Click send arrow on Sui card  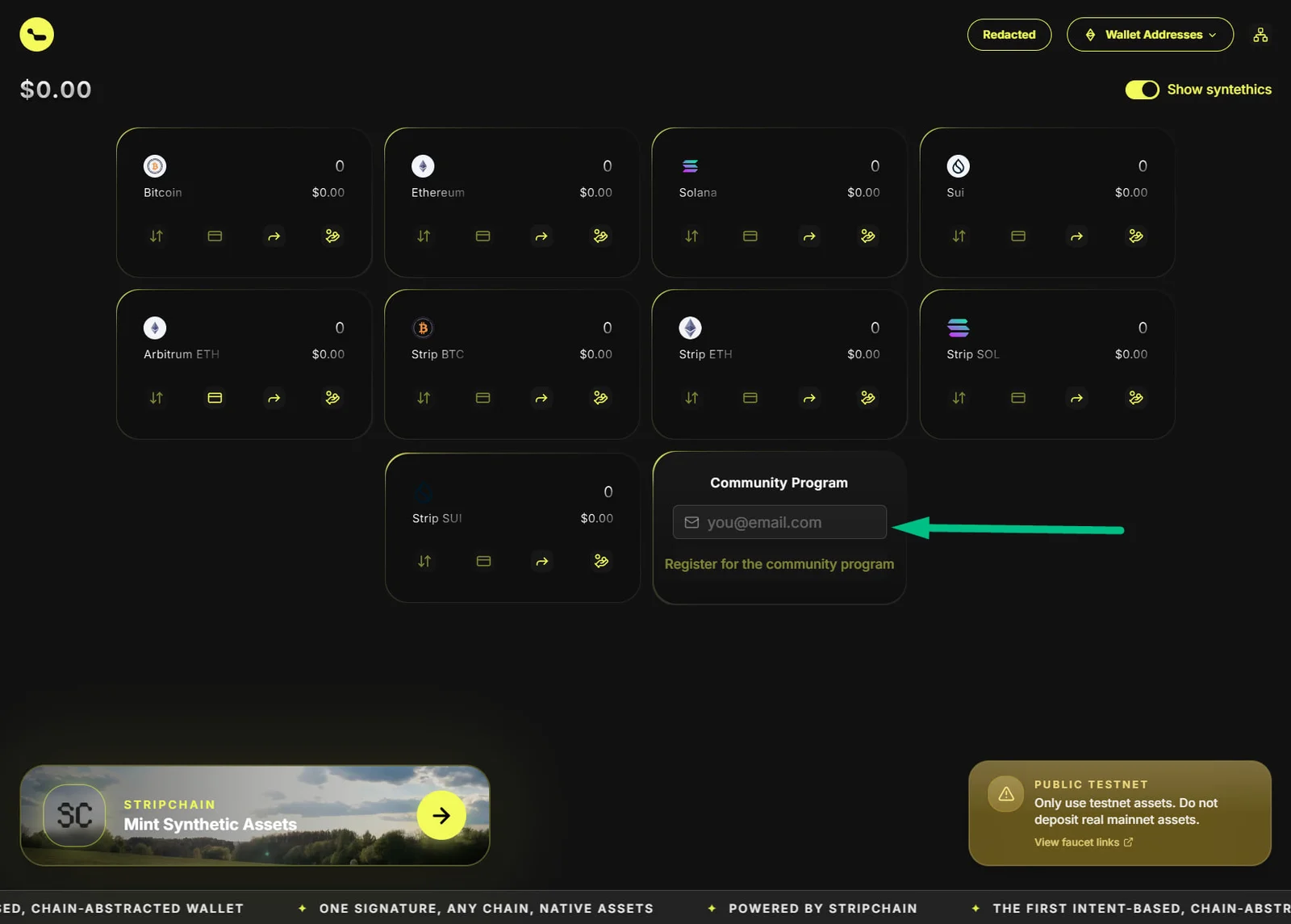[x=1076, y=236]
